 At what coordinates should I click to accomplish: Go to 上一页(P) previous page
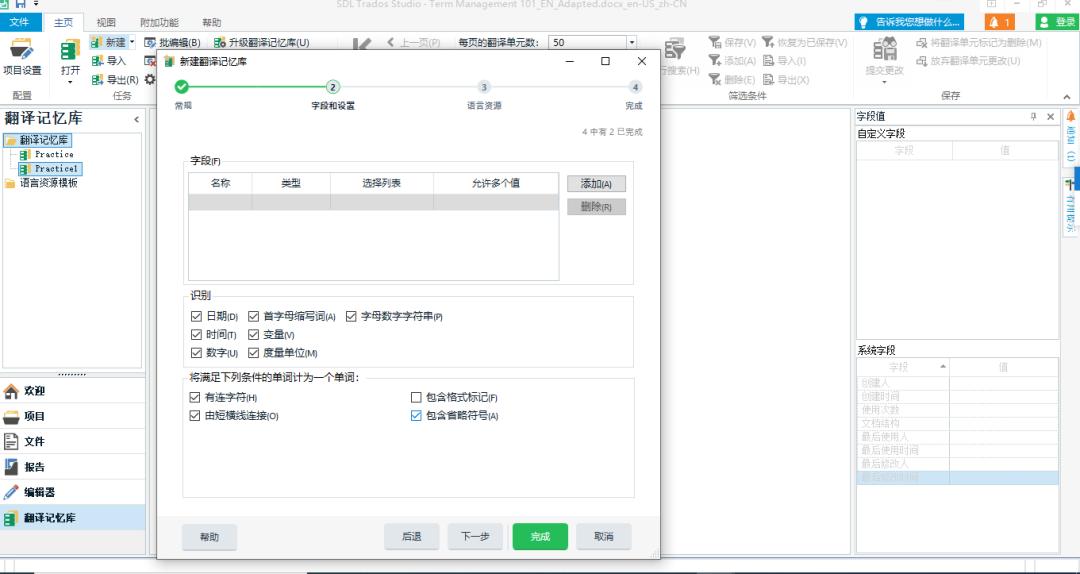[x=413, y=43]
